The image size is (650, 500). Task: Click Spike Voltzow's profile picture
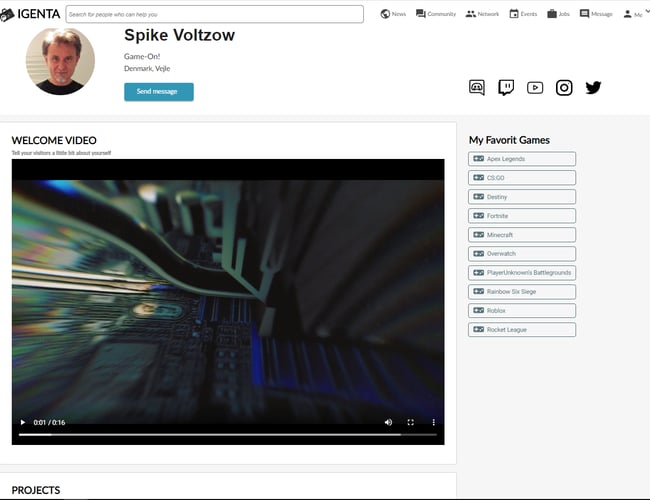click(x=60, y=60)
